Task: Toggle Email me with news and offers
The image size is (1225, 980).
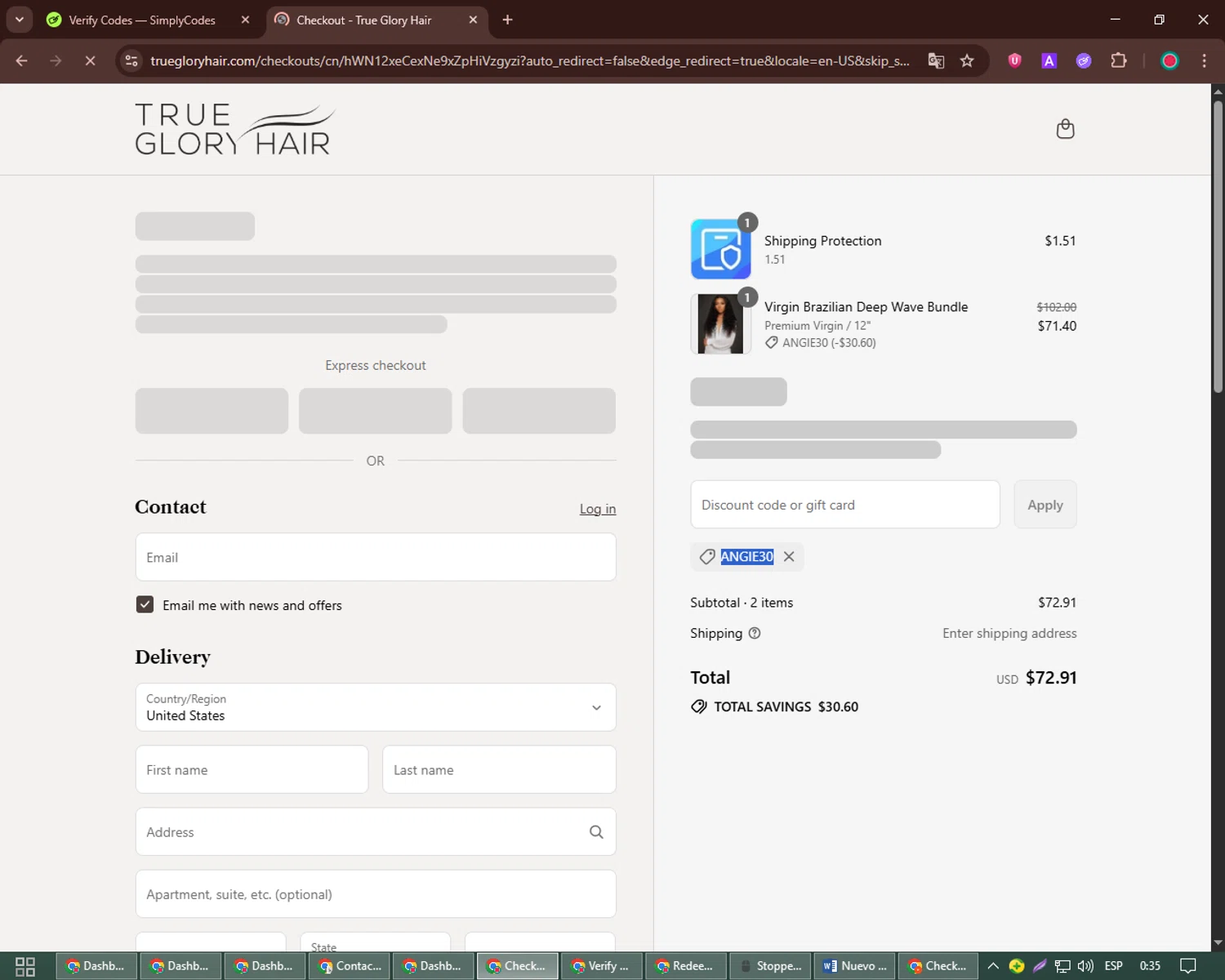Action: [x=145, y=604]
